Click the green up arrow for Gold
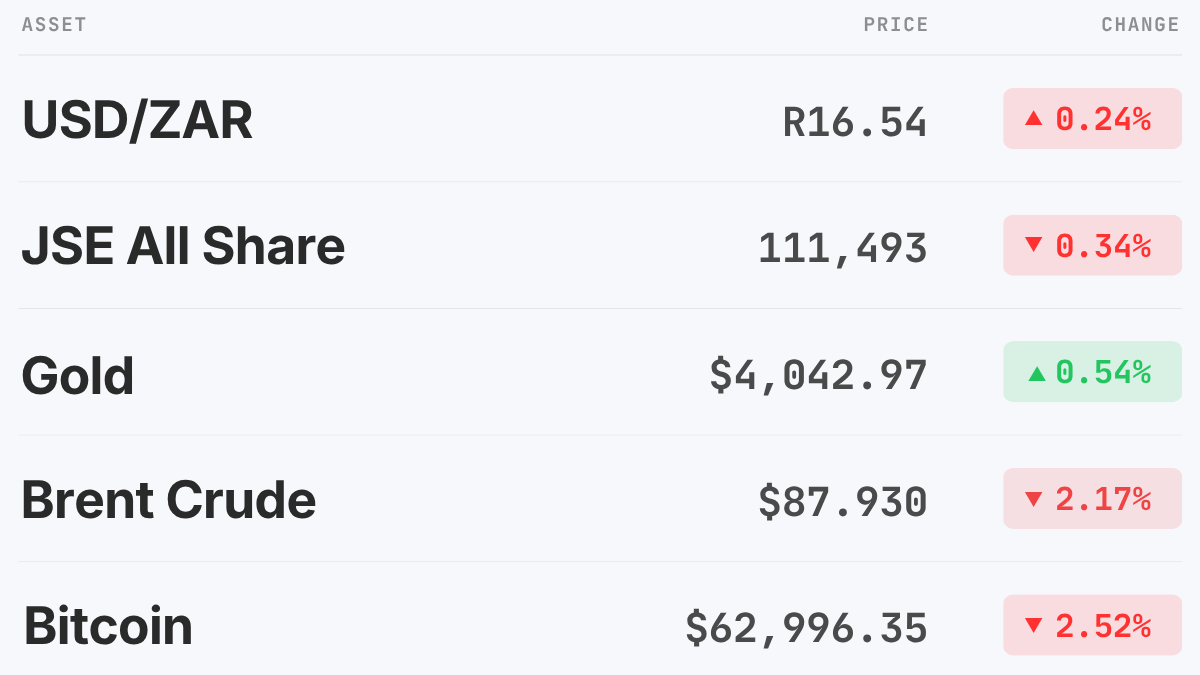Viewport: 1200px width, 675px height. 1037,372
